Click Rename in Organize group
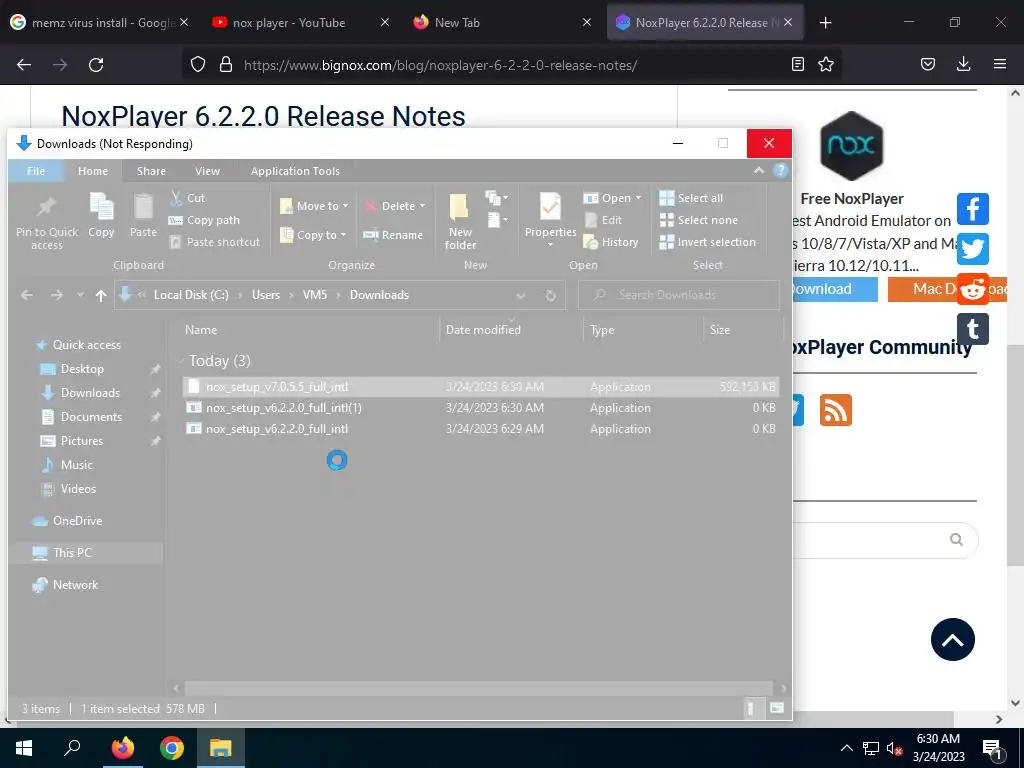 pyautogui.click(x=392, y=235)
